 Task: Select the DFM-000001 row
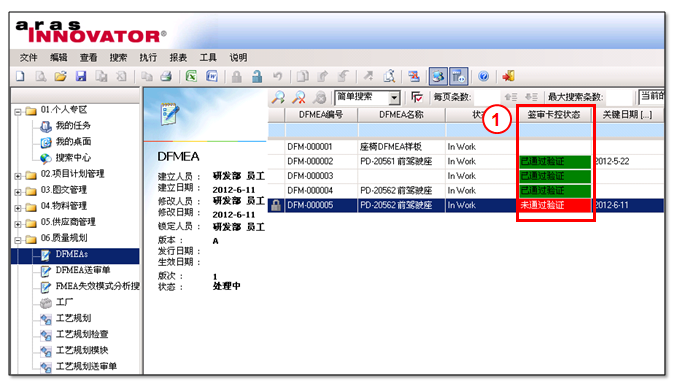(x=466, y=147)
